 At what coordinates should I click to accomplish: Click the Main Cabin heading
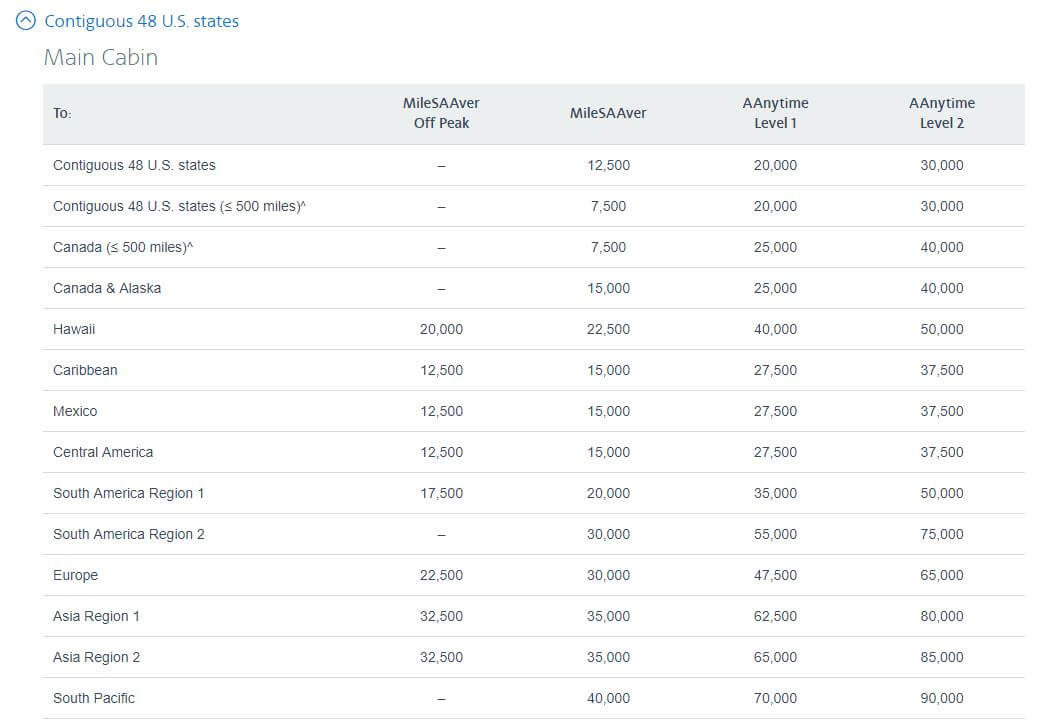[x=101, y=57]
